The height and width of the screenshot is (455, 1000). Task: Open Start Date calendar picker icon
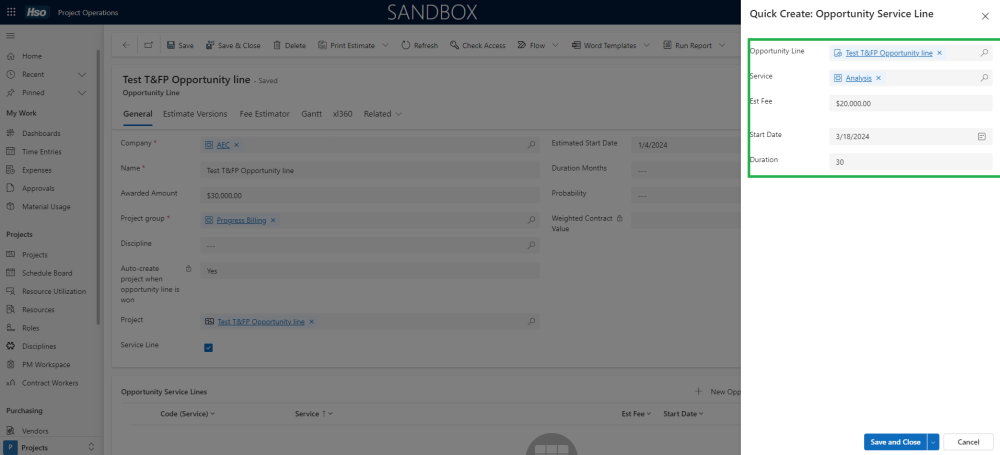[x=982, y=137]
